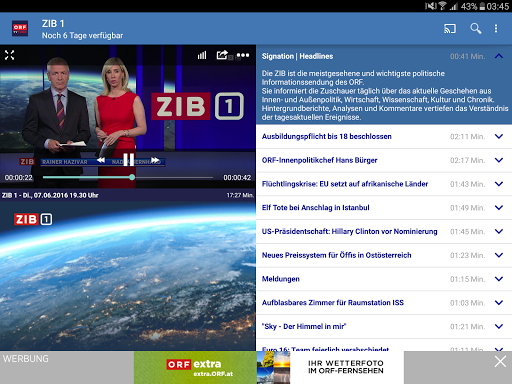Viewport: 512px width, 384px height.
Task: Collapse the Signation | Headlines section
Action: pyautogui.click(x=499, y=56)
